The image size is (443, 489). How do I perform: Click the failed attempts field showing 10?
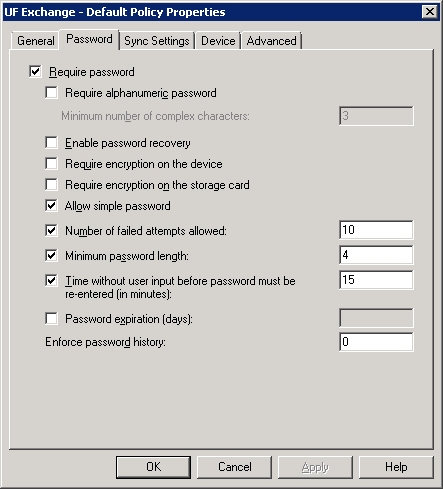(x=376, y=230)
